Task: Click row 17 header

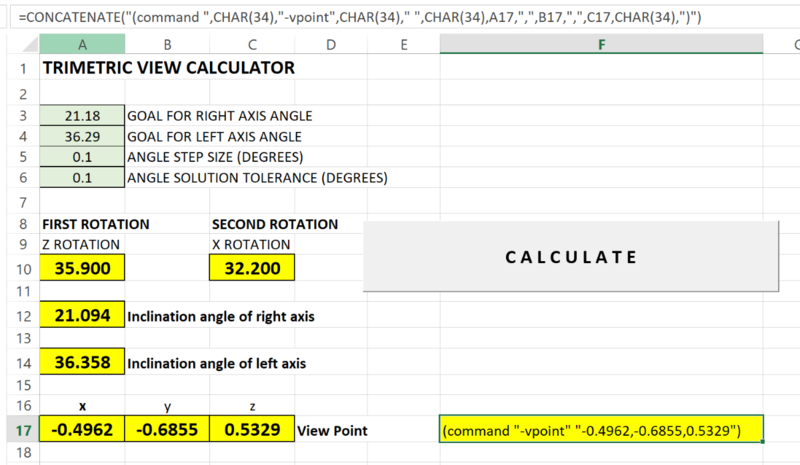Action: (x=21, y=430)
